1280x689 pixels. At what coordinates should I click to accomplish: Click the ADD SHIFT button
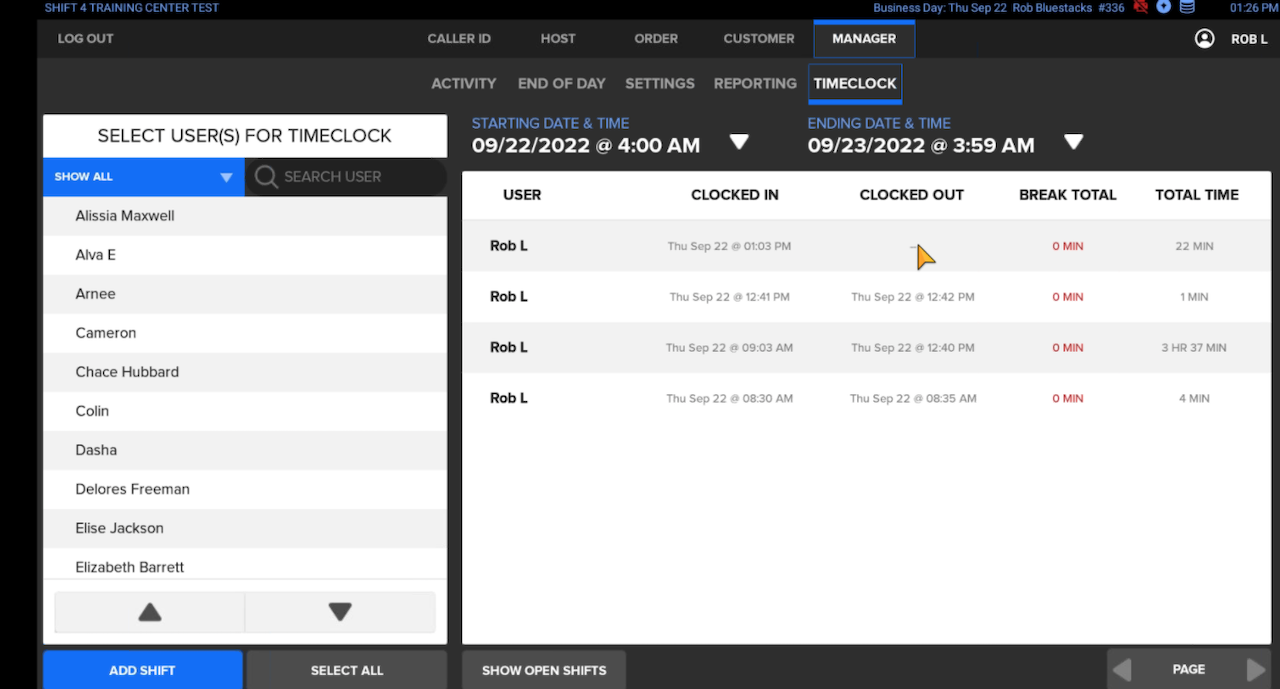[142, 670]
